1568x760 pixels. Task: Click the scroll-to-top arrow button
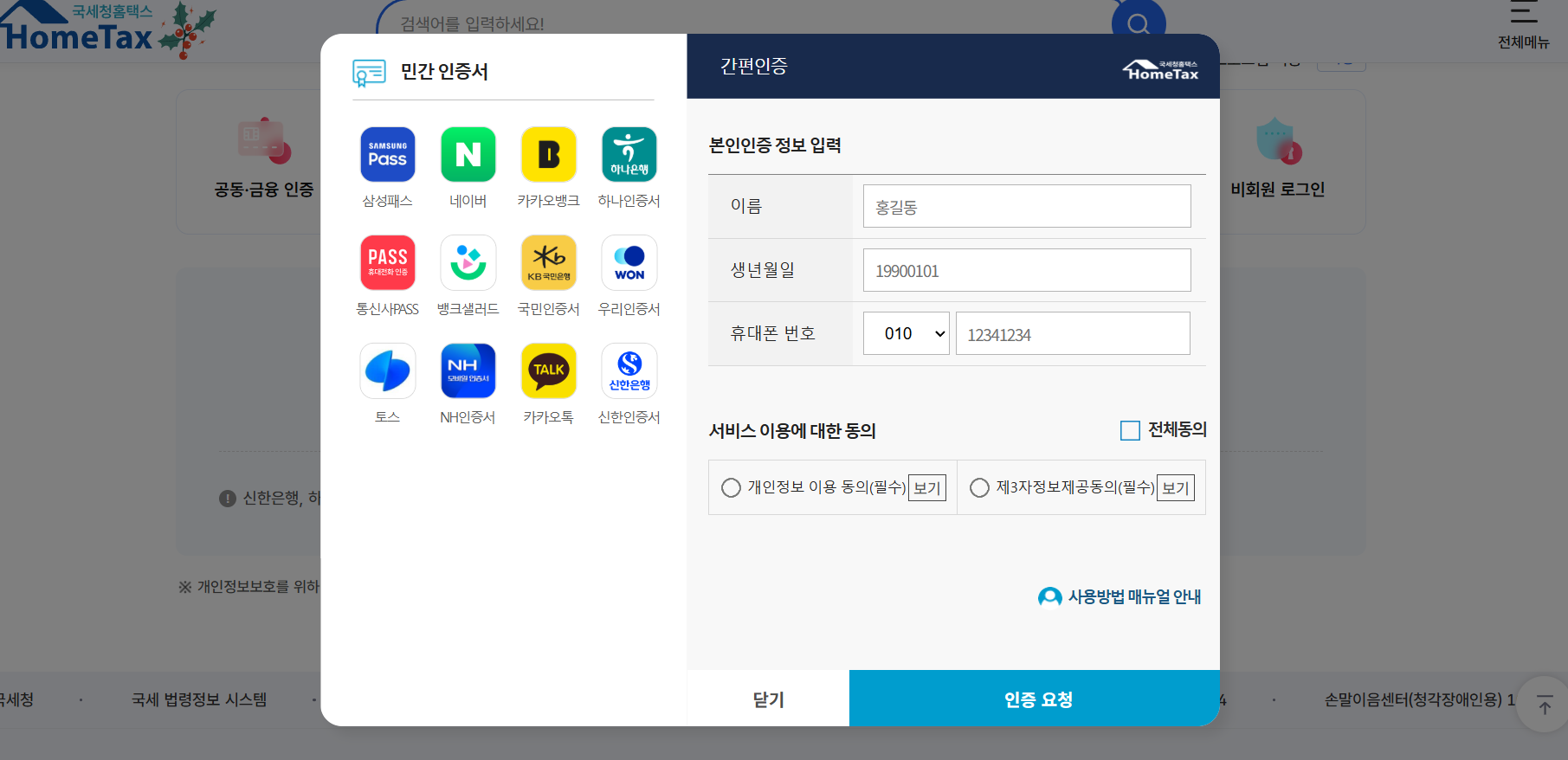(x=1545, y=705)
